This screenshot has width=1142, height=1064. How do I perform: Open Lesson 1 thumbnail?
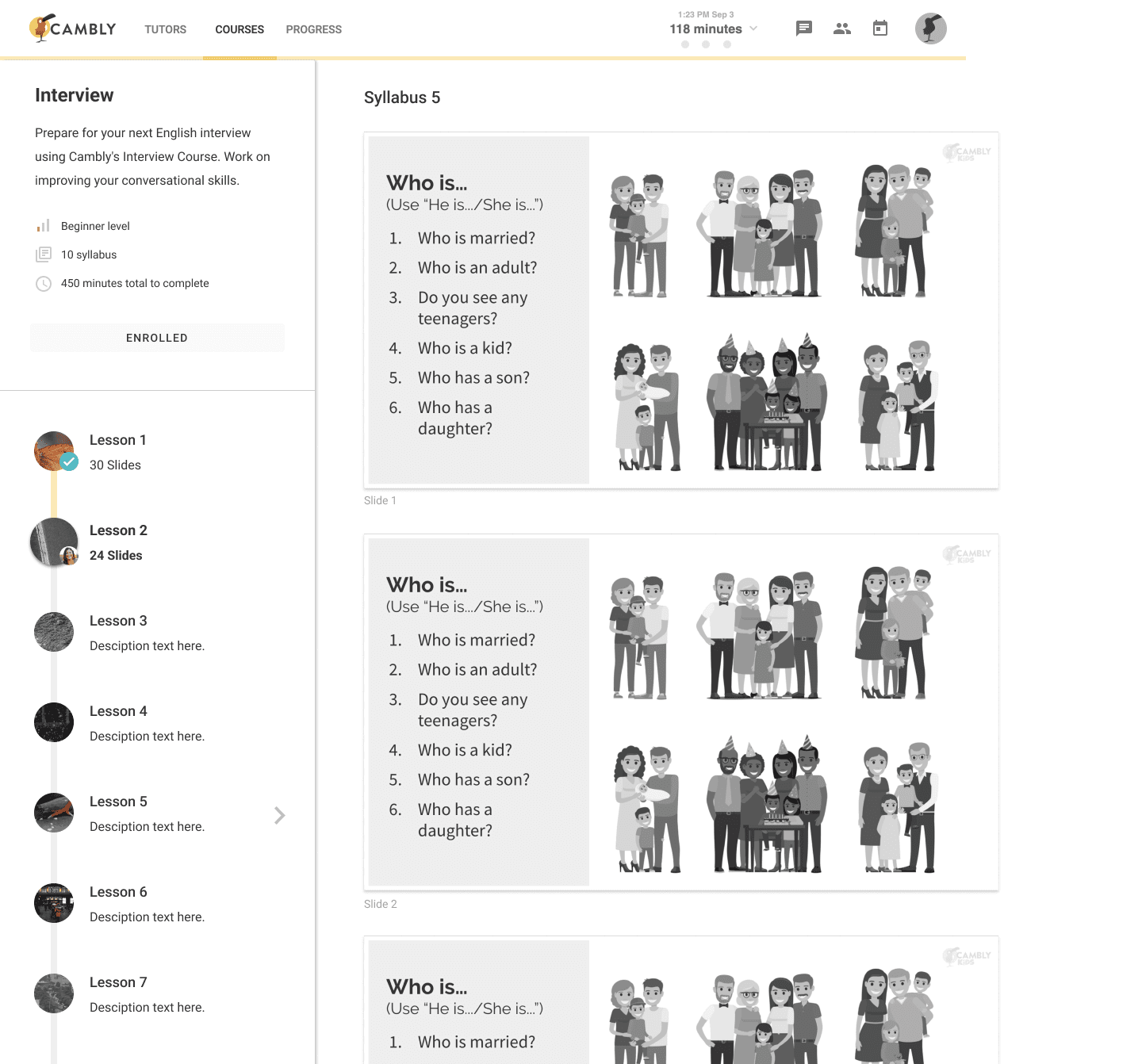click(x=55, y=451)
